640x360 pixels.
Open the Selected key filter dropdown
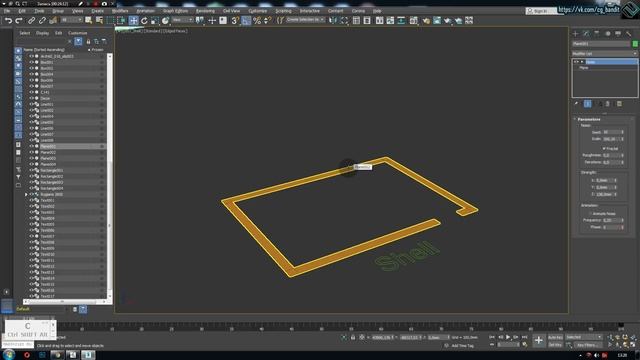point(584,337)
